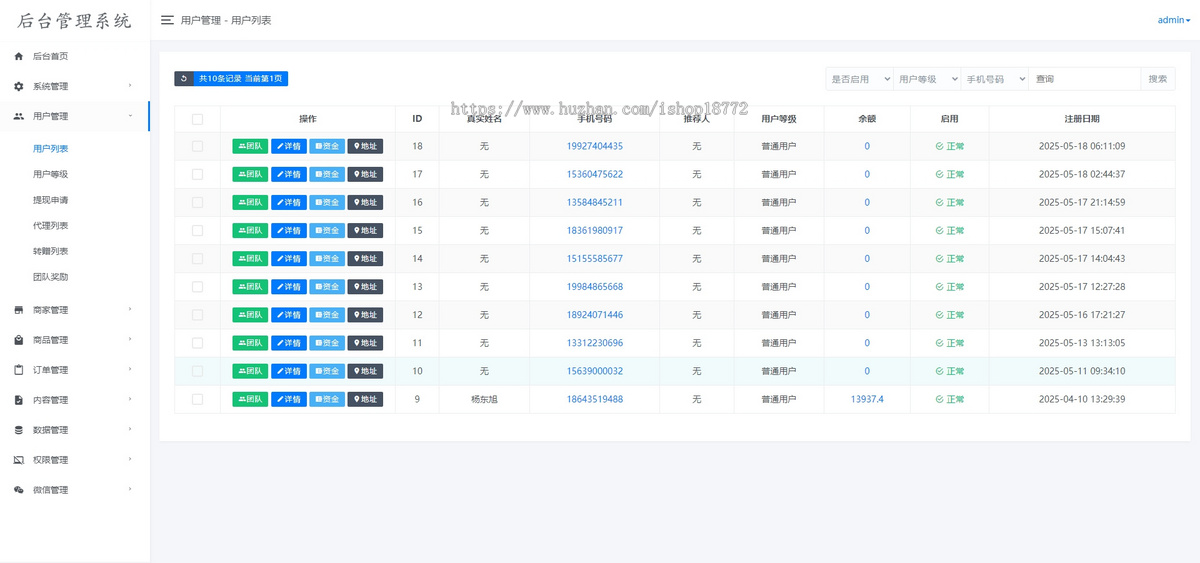Toggle the sidebar collapse hamburger icon
The height and width of the screenshot is (563, 1200).
click(167, 20)
